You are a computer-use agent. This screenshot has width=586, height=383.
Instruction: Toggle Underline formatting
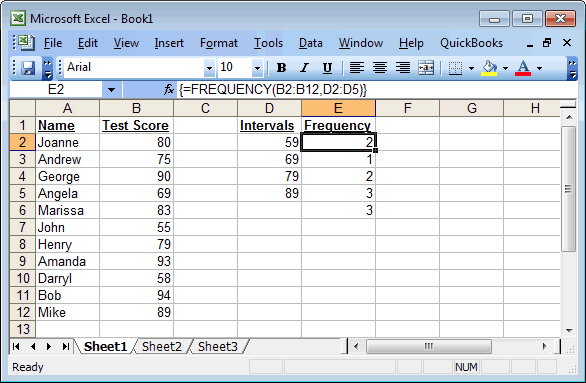point(327,68)
